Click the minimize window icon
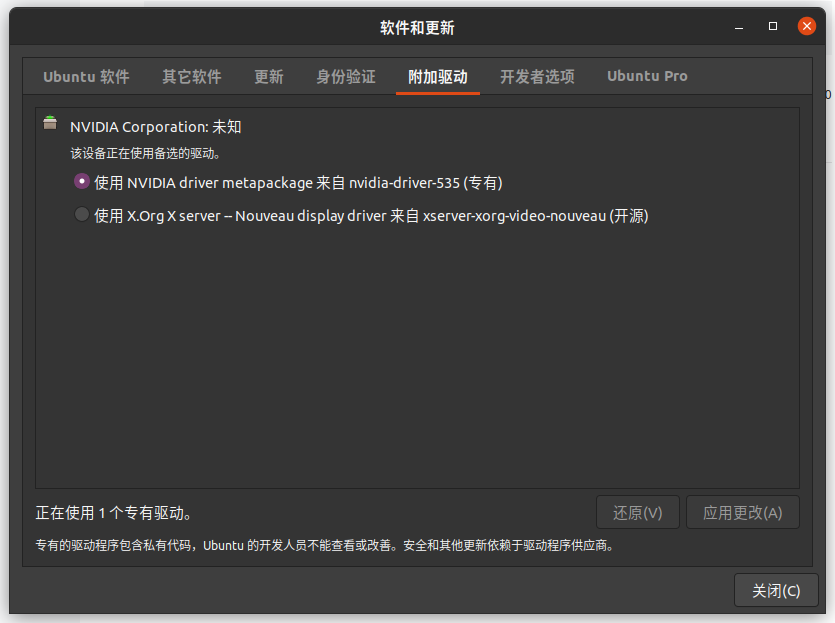Viewport: 835px width, 623px height. click(x=737, y=26)
